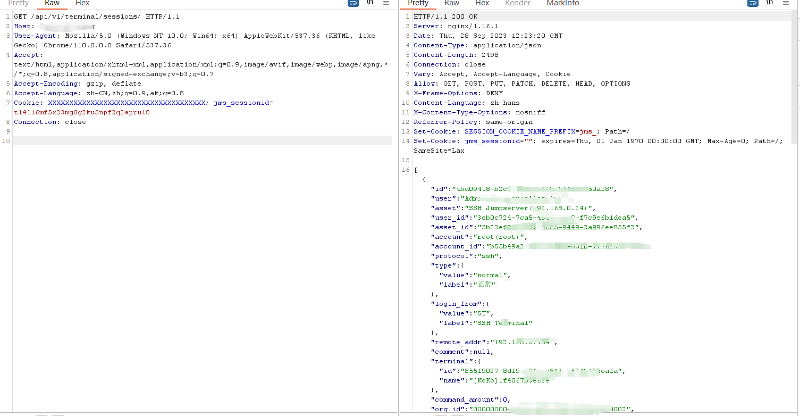The image size is (800, 416).
Task: Click the Host header line in request
Action: click(x=54, y=27)
